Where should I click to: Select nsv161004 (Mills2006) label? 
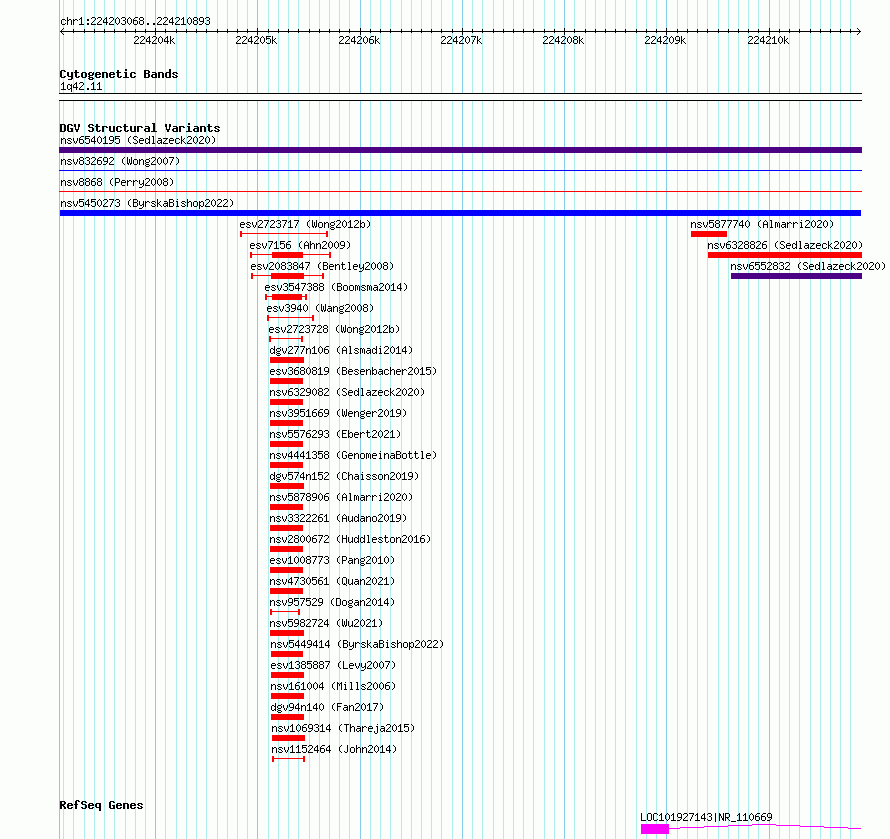333,686
